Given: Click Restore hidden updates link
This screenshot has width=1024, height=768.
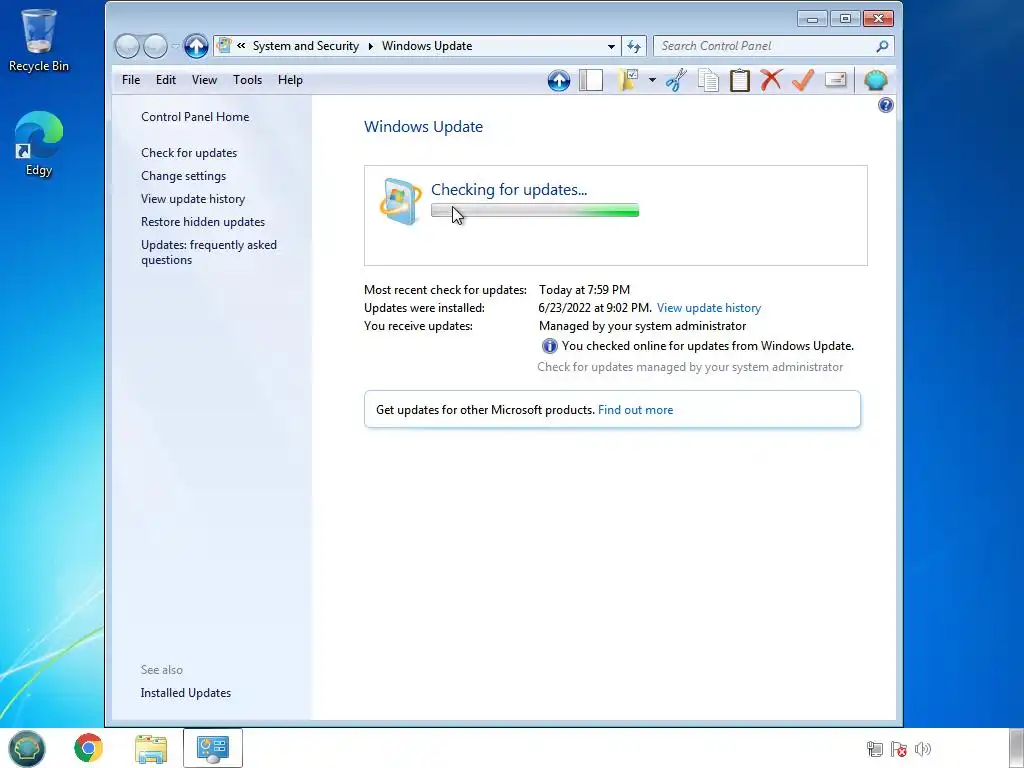Looking at the screenshot, I should pyautogui.click(x=202, y=222).
